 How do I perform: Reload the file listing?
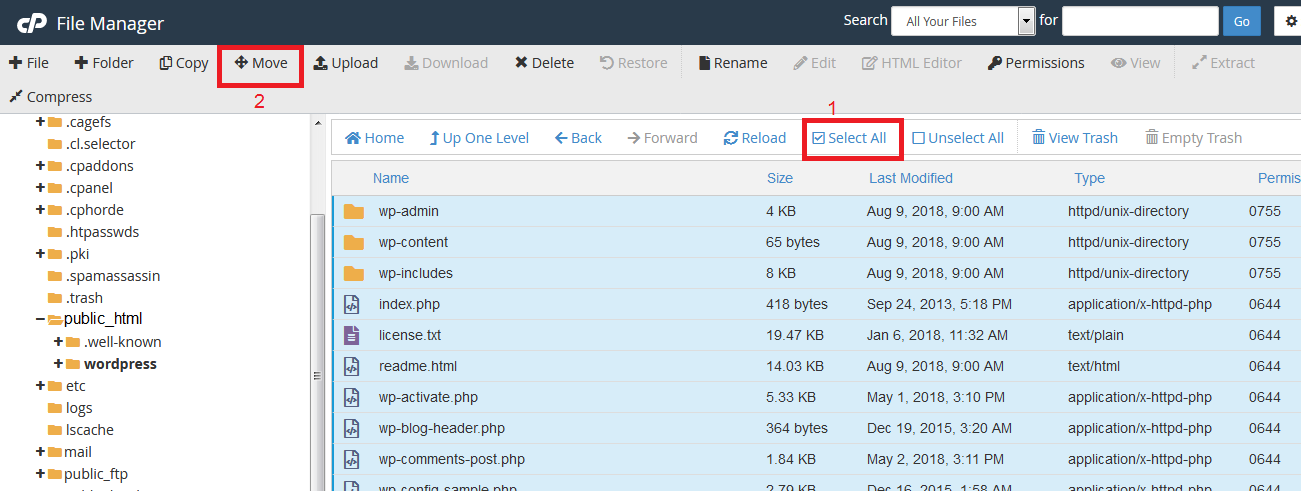(755, 138)
